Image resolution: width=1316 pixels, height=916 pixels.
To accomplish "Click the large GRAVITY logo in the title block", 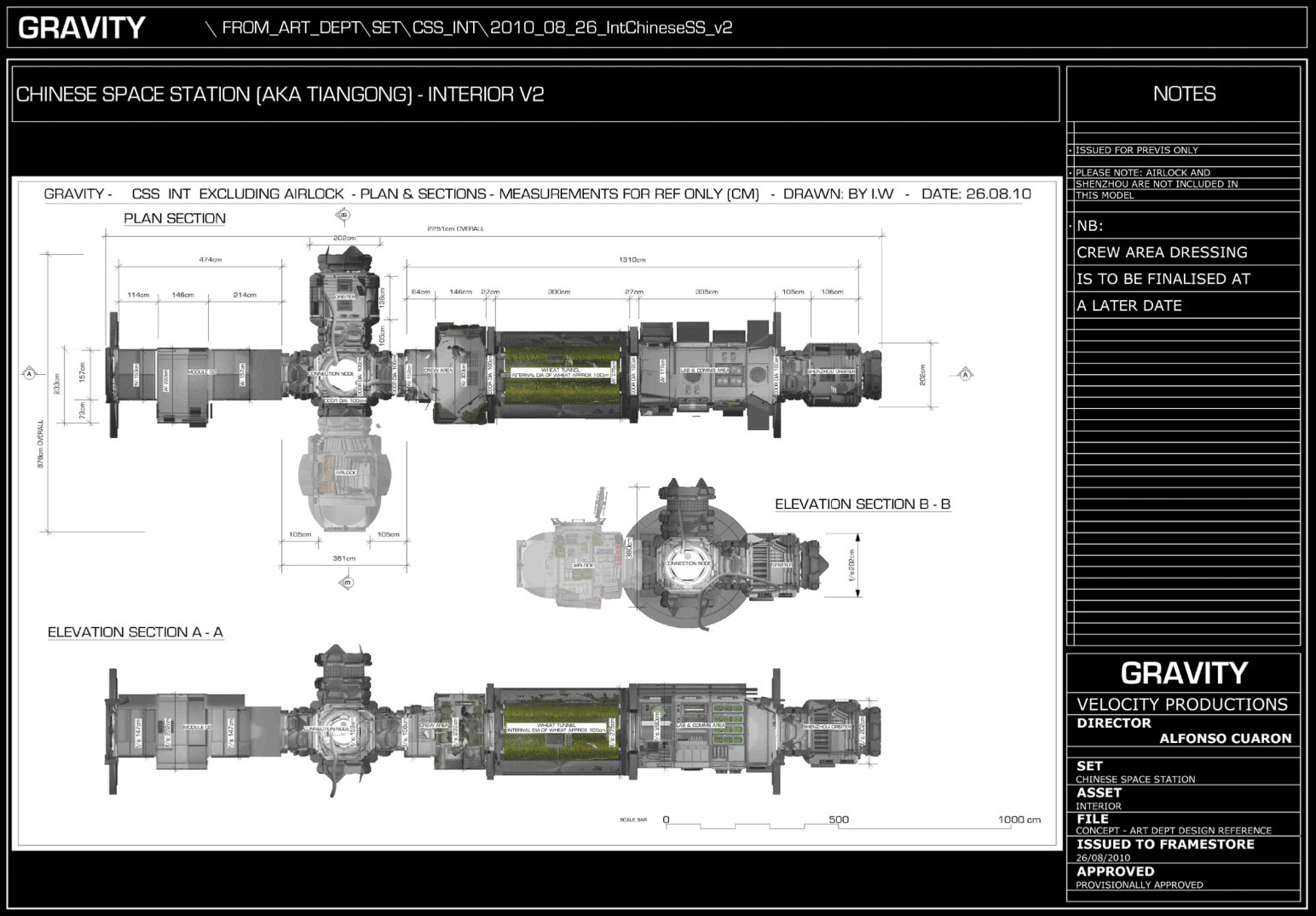I will pos(1184,673).
